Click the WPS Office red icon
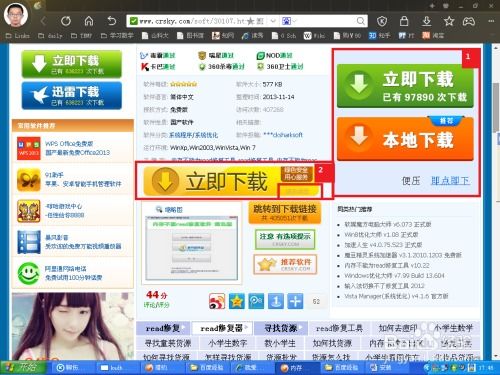Image resolution: width=500 pixels, height=375 pixels. [x=29, y=148]
